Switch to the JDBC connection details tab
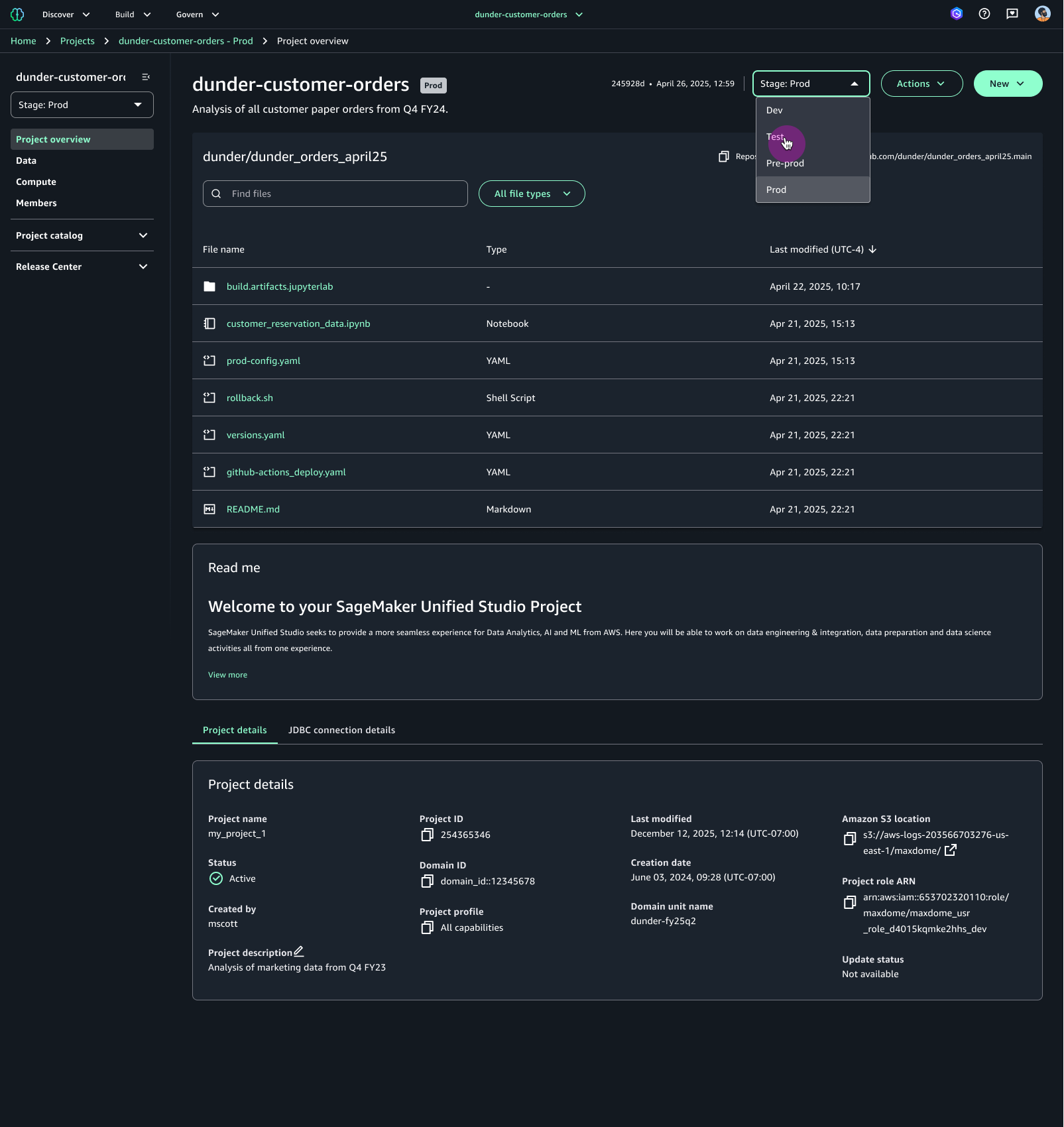The image size is (1064, 1127). pos(341,730)
